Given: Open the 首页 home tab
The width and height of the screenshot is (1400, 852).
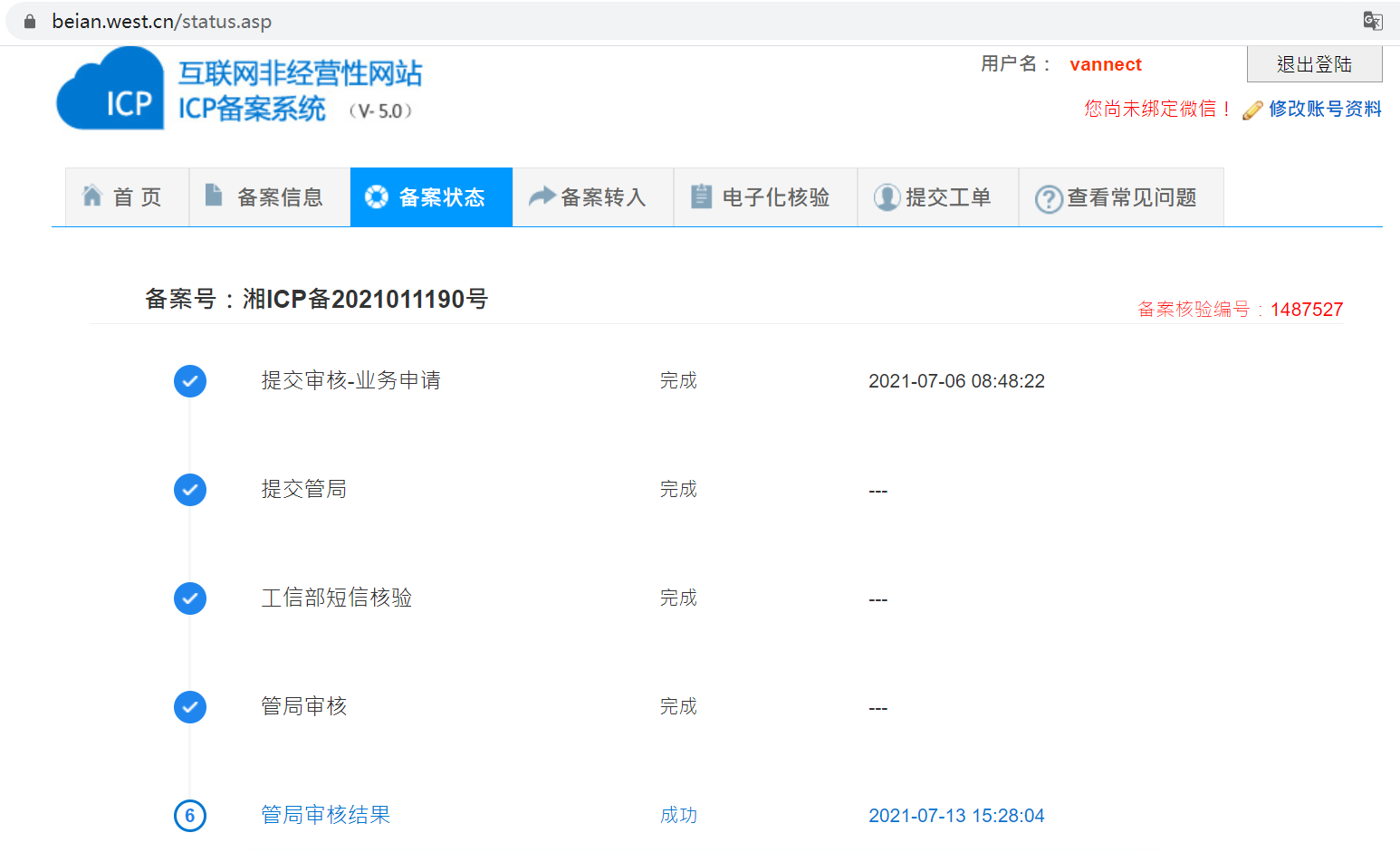Looking at the screenshot, I should [x=127, y=197].
